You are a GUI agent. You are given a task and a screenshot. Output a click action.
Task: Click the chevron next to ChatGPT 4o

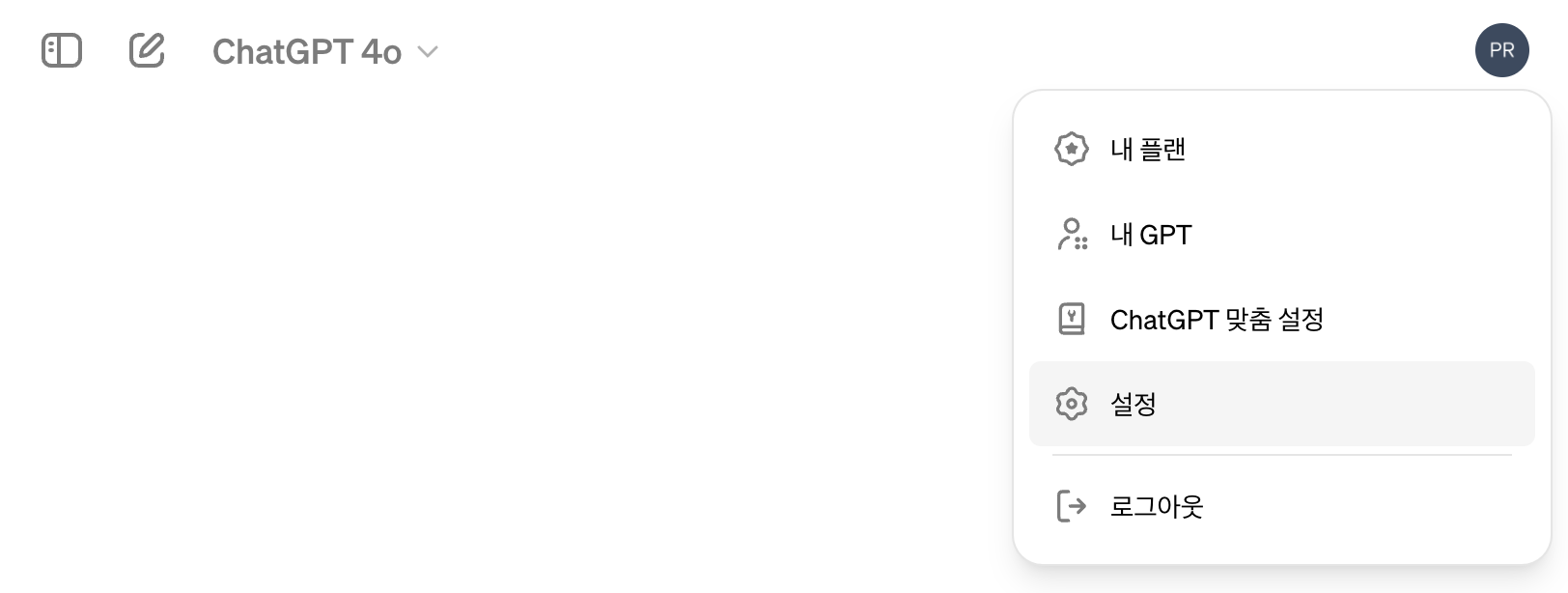(429, 52)
